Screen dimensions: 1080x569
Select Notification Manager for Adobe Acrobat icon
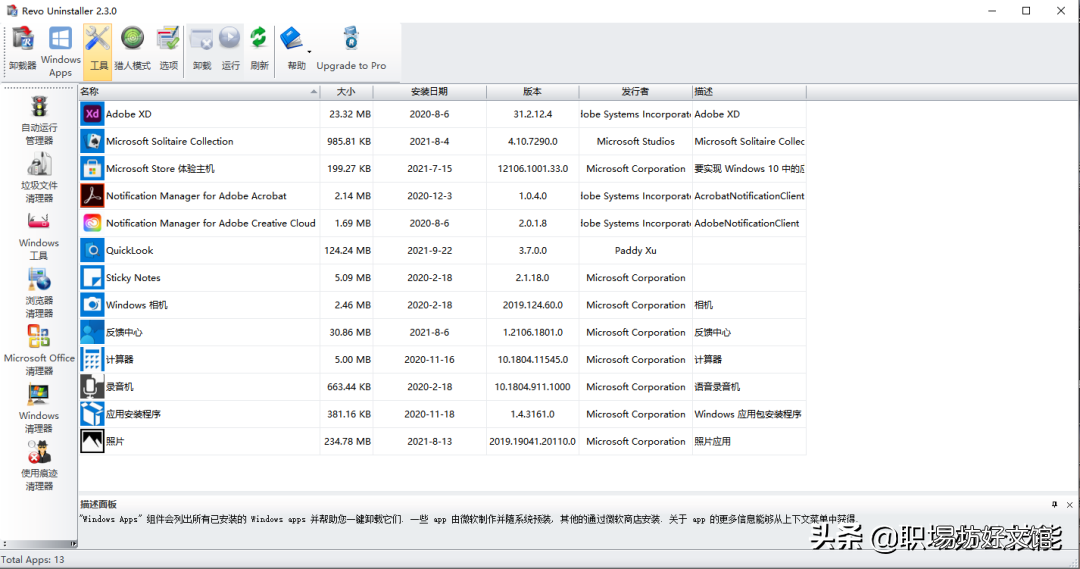click(92, 196)
